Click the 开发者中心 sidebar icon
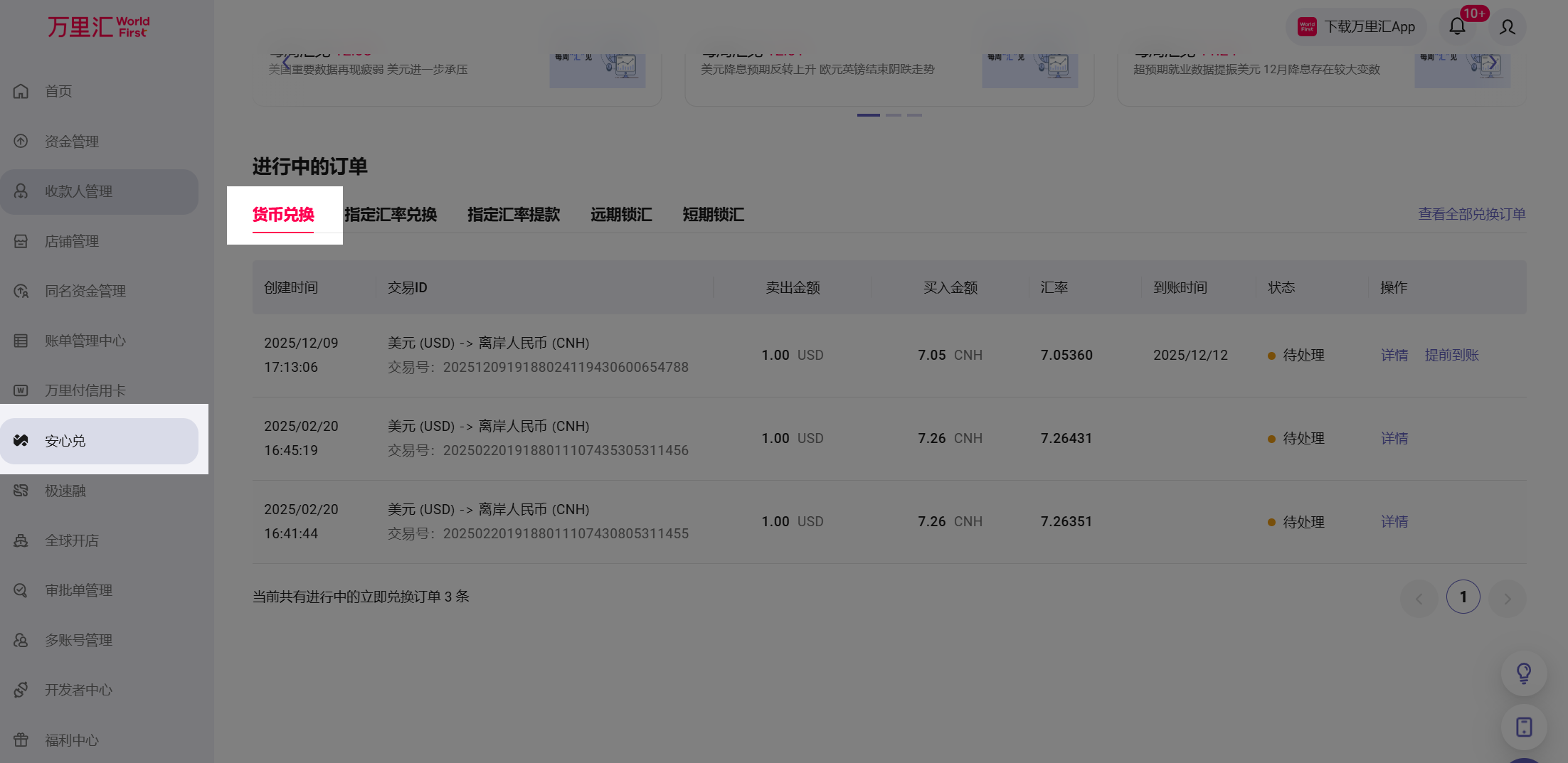Screen dimensions: 1568x763 (21, 690)
